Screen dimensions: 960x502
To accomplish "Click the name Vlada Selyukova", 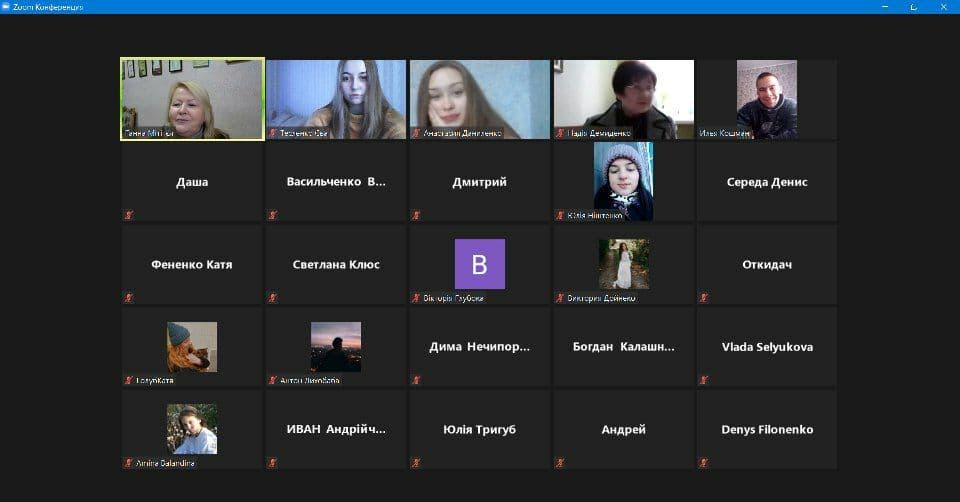I will (x=767, y=347).
